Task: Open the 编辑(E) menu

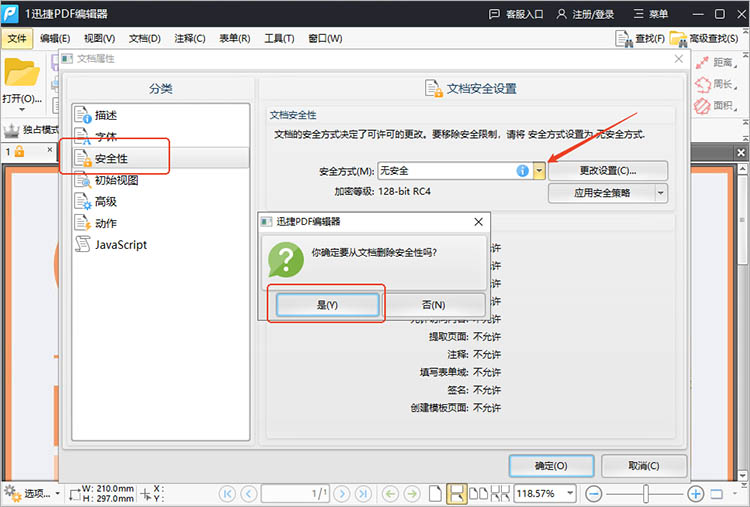Action: (x=55, y=38)
